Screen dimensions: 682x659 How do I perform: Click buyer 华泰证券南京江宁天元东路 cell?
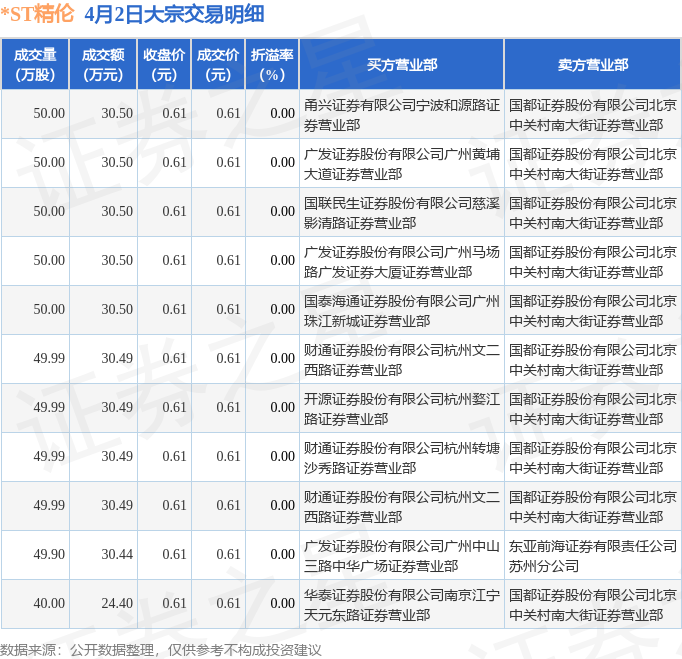pos(401,604)
